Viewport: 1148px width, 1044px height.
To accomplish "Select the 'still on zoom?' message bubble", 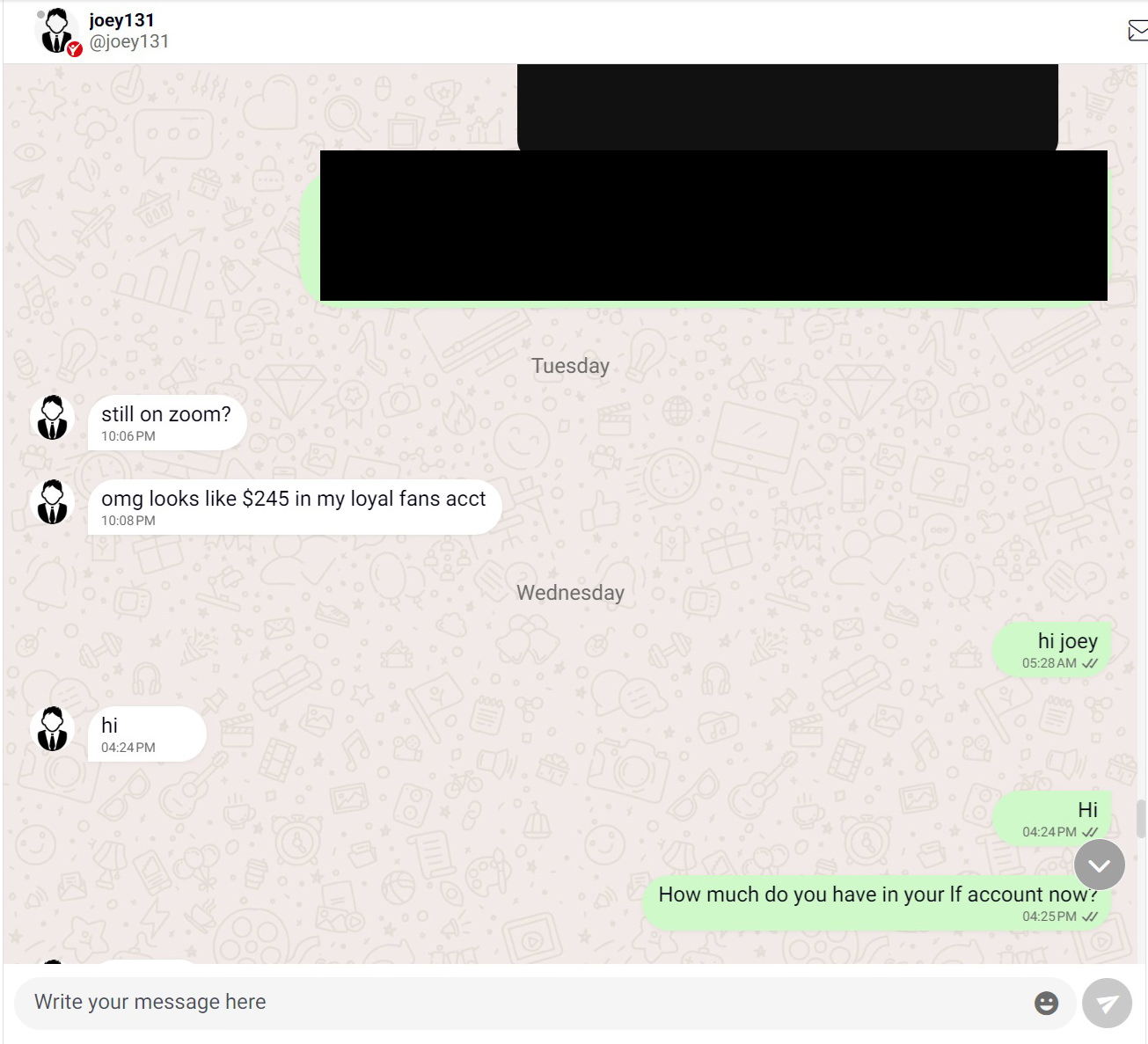I will pyautogui.click(x=167, y=422).
